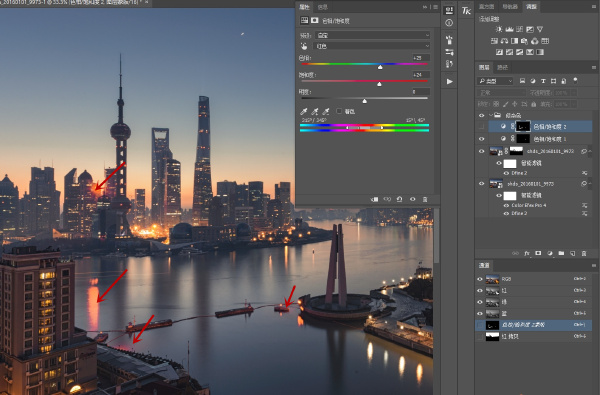Add layer mask from Layers panel footer

point(538,253)
